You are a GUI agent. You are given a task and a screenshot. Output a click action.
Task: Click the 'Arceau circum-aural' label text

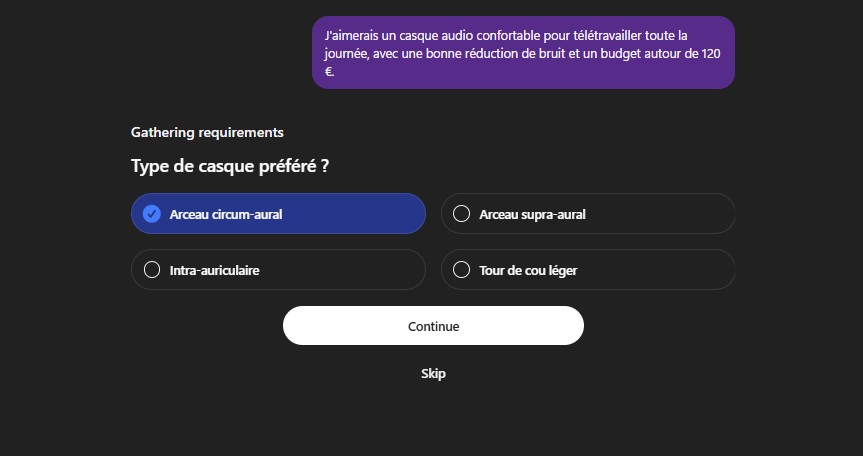pos(226,214)
